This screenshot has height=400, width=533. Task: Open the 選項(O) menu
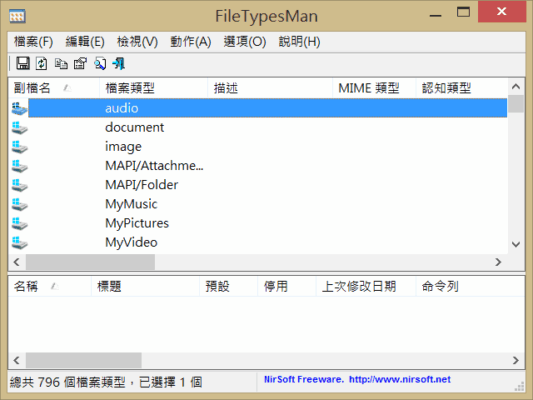(245, 42)
